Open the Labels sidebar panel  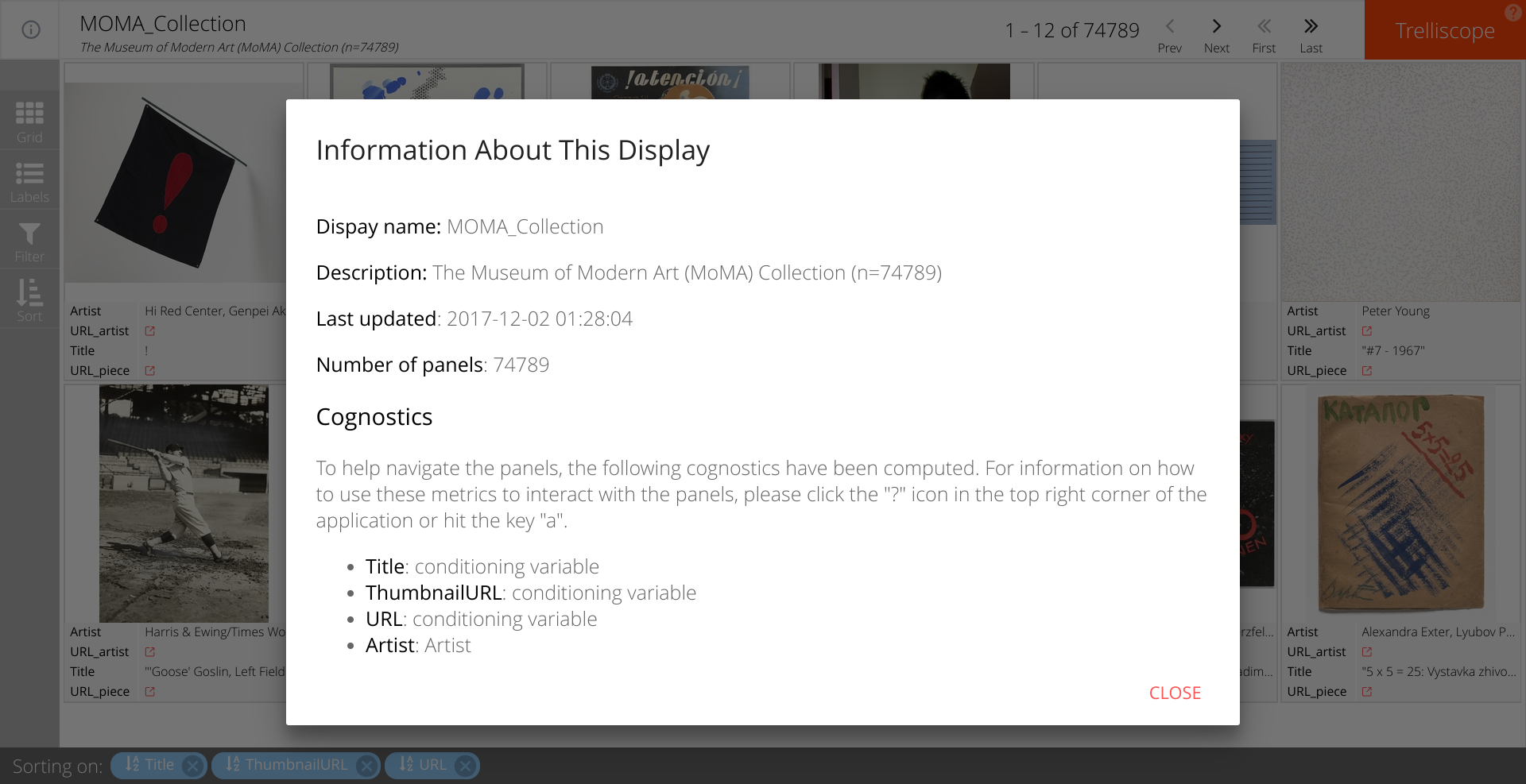tap(29, 180)
